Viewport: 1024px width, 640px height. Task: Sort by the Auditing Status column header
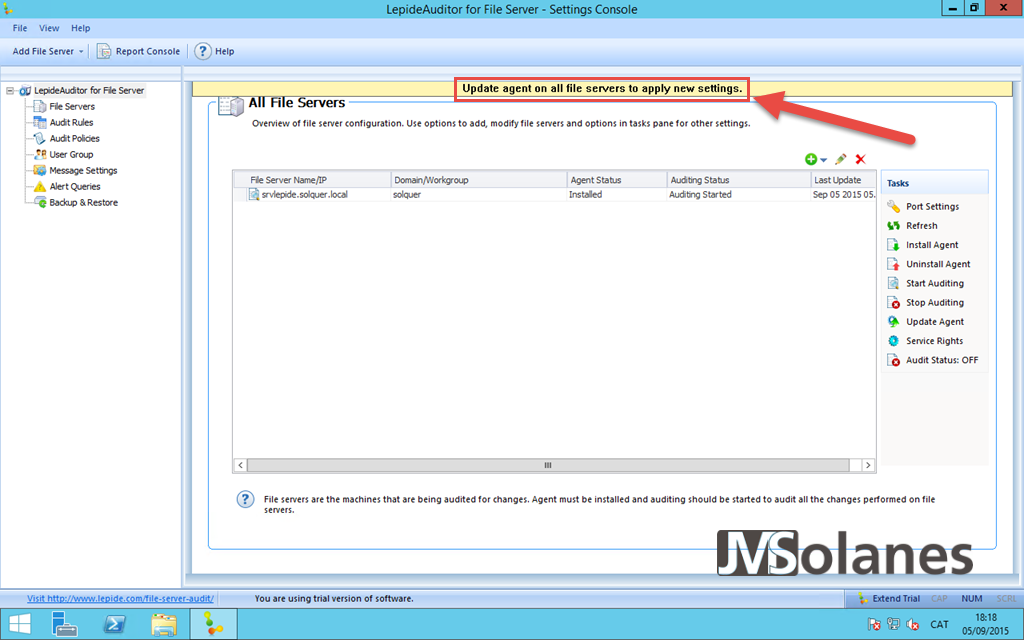tap(739, 180)
